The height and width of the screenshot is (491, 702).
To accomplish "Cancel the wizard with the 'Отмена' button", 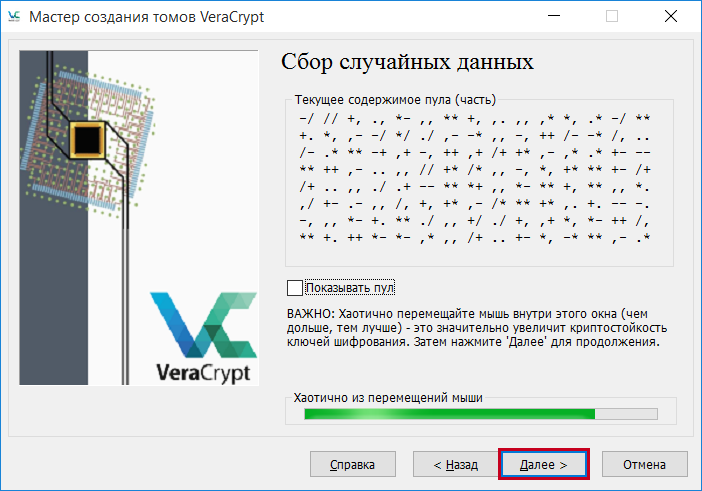I will [x=644, y=464].
